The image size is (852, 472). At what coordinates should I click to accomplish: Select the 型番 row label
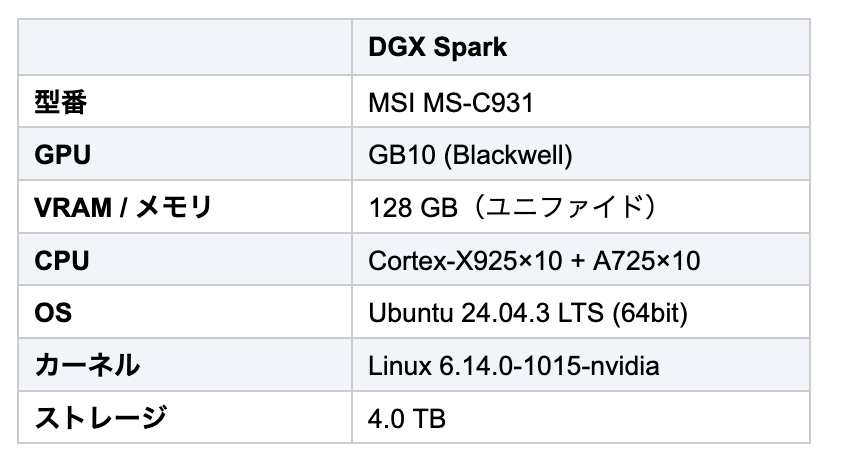(60, 102)
